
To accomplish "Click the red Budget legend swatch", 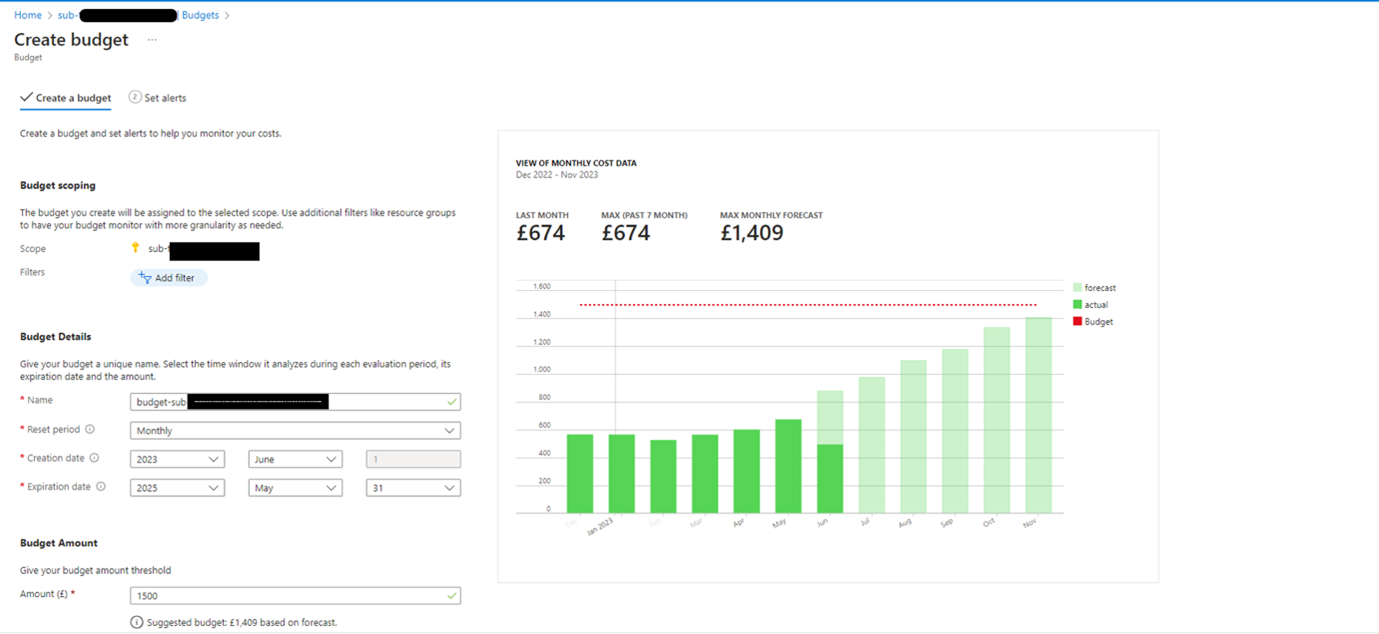I will coord(1079,321).
